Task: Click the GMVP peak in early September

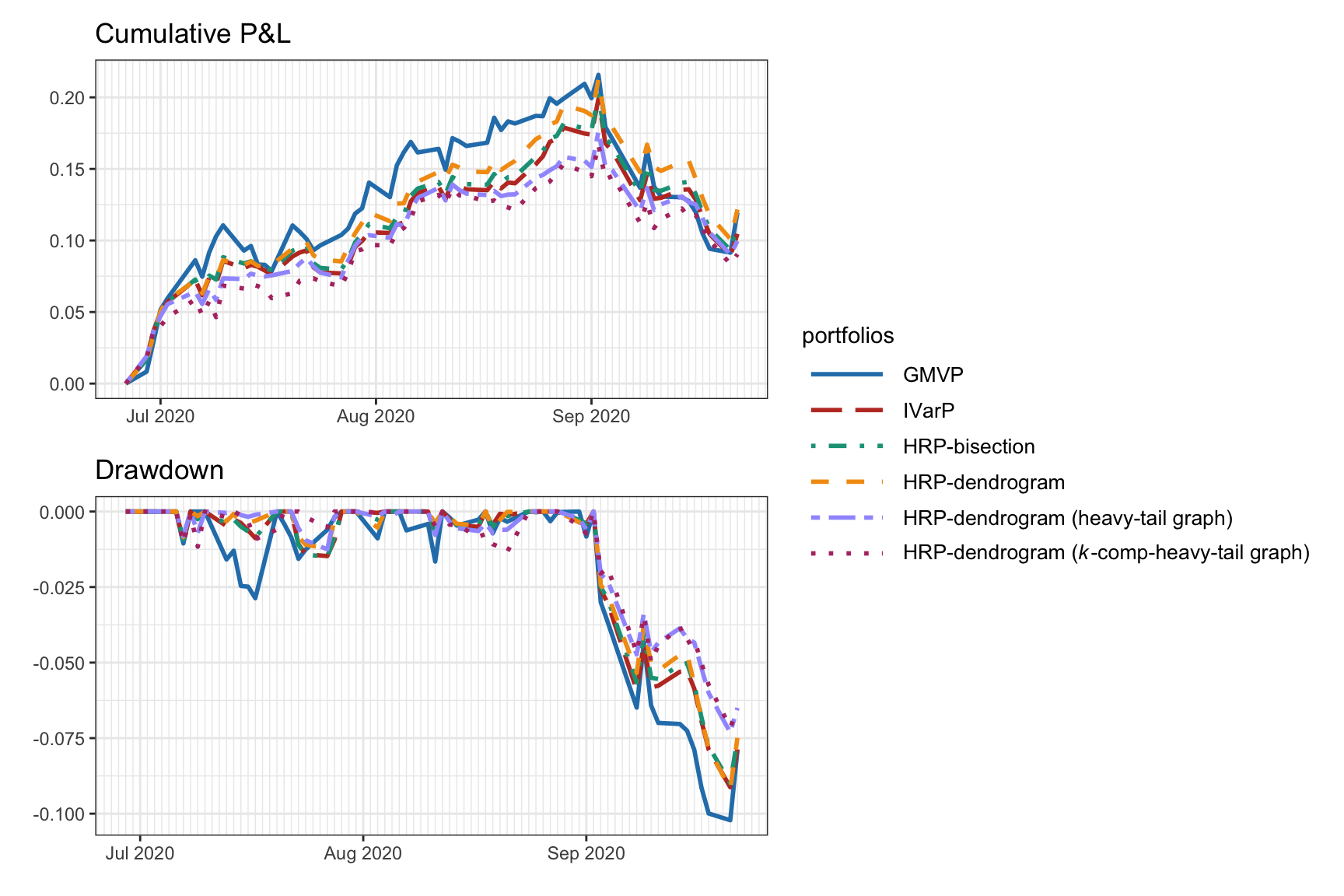Action: click(598, 75)
